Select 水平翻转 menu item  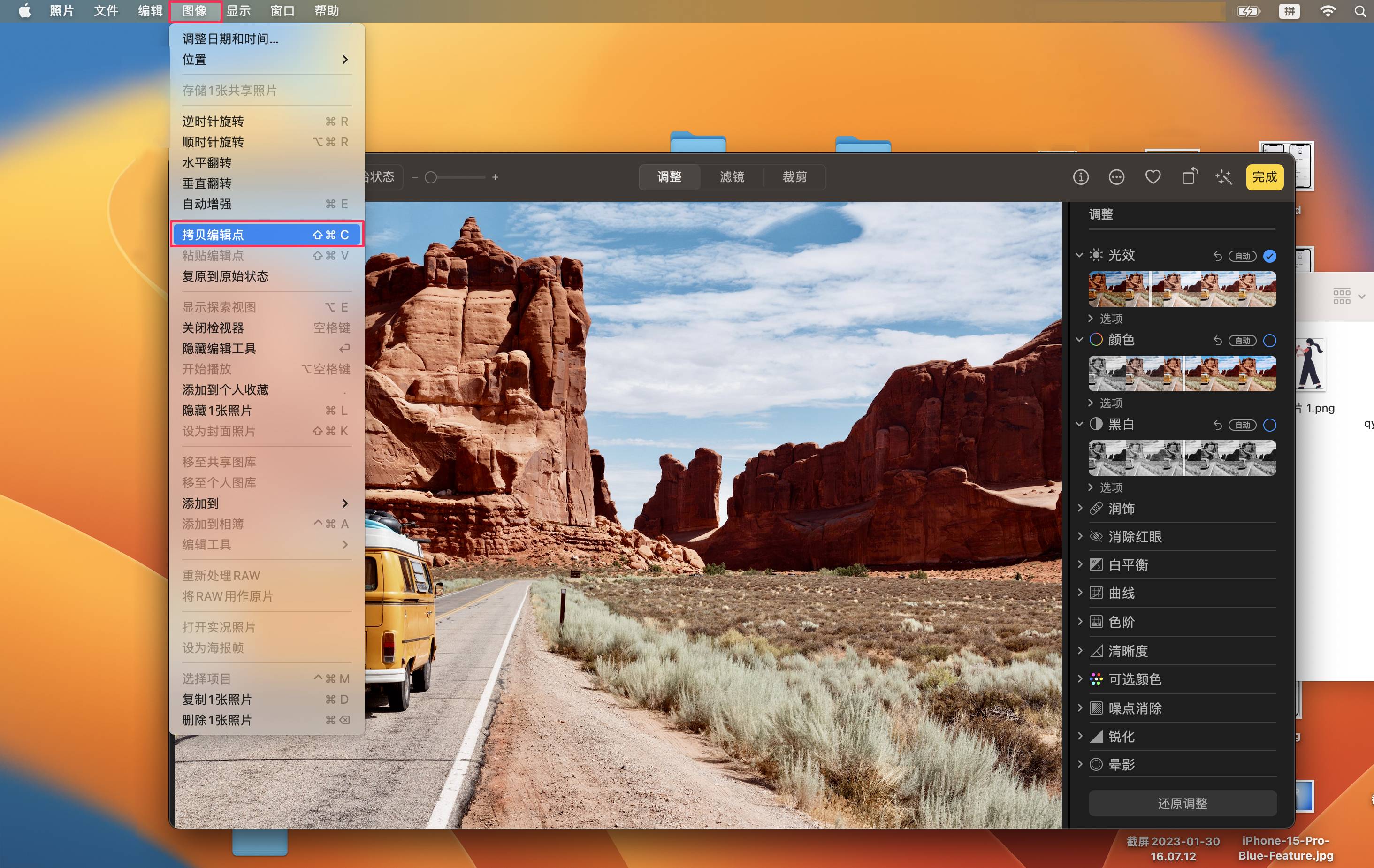click(x=267, y=163)
